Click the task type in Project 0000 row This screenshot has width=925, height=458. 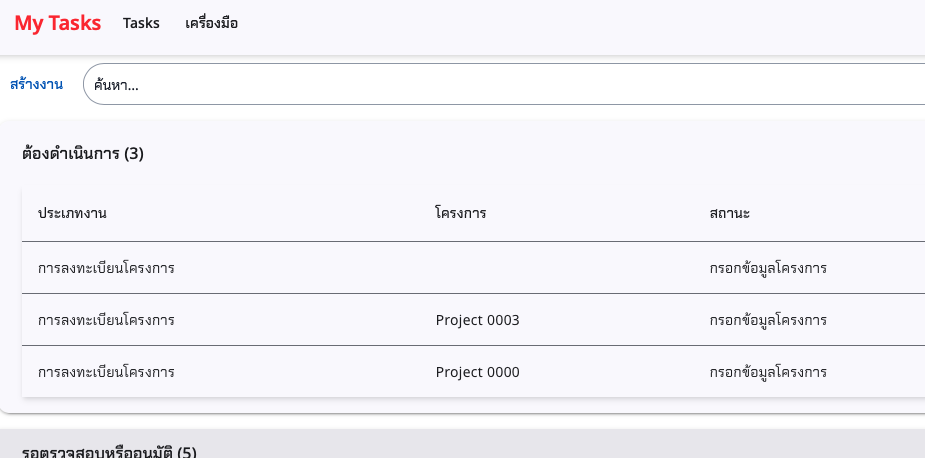point(106,372)
